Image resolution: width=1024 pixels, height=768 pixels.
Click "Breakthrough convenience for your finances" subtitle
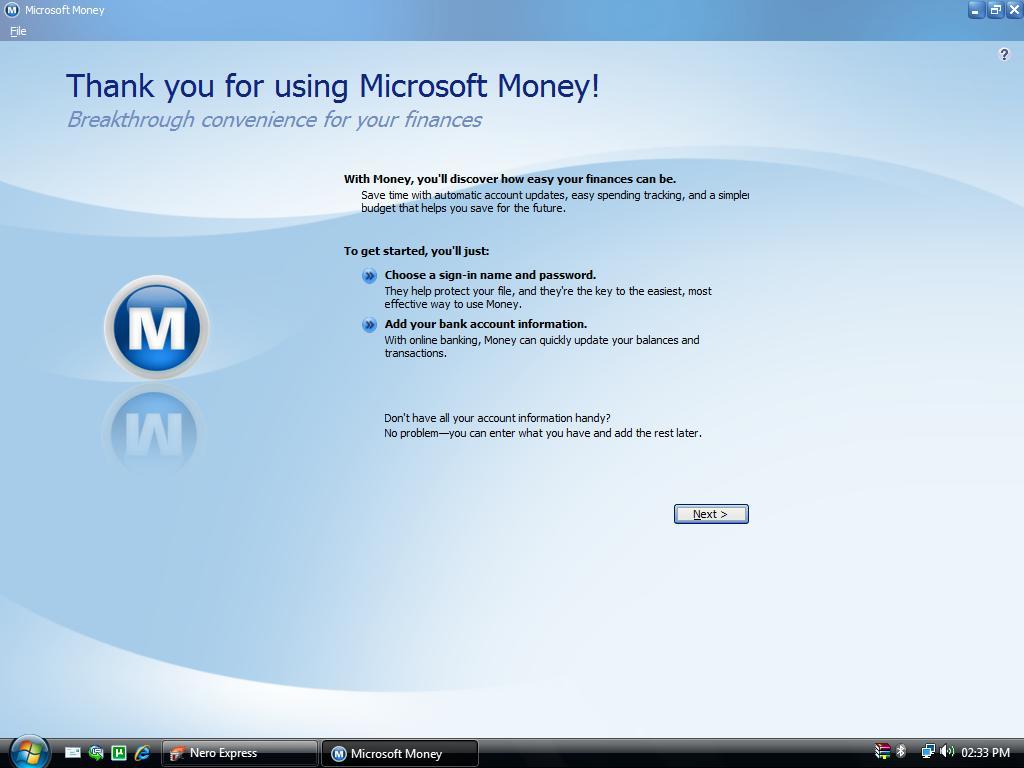click(x=274, y=120)
